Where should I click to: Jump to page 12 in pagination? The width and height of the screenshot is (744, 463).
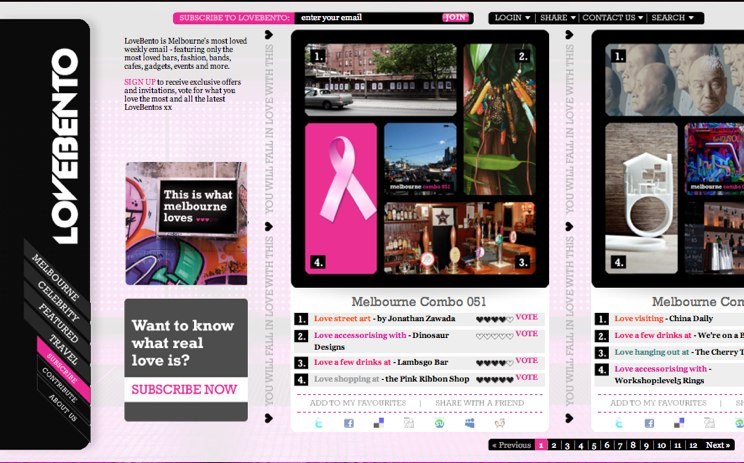[x=693, y=445]
